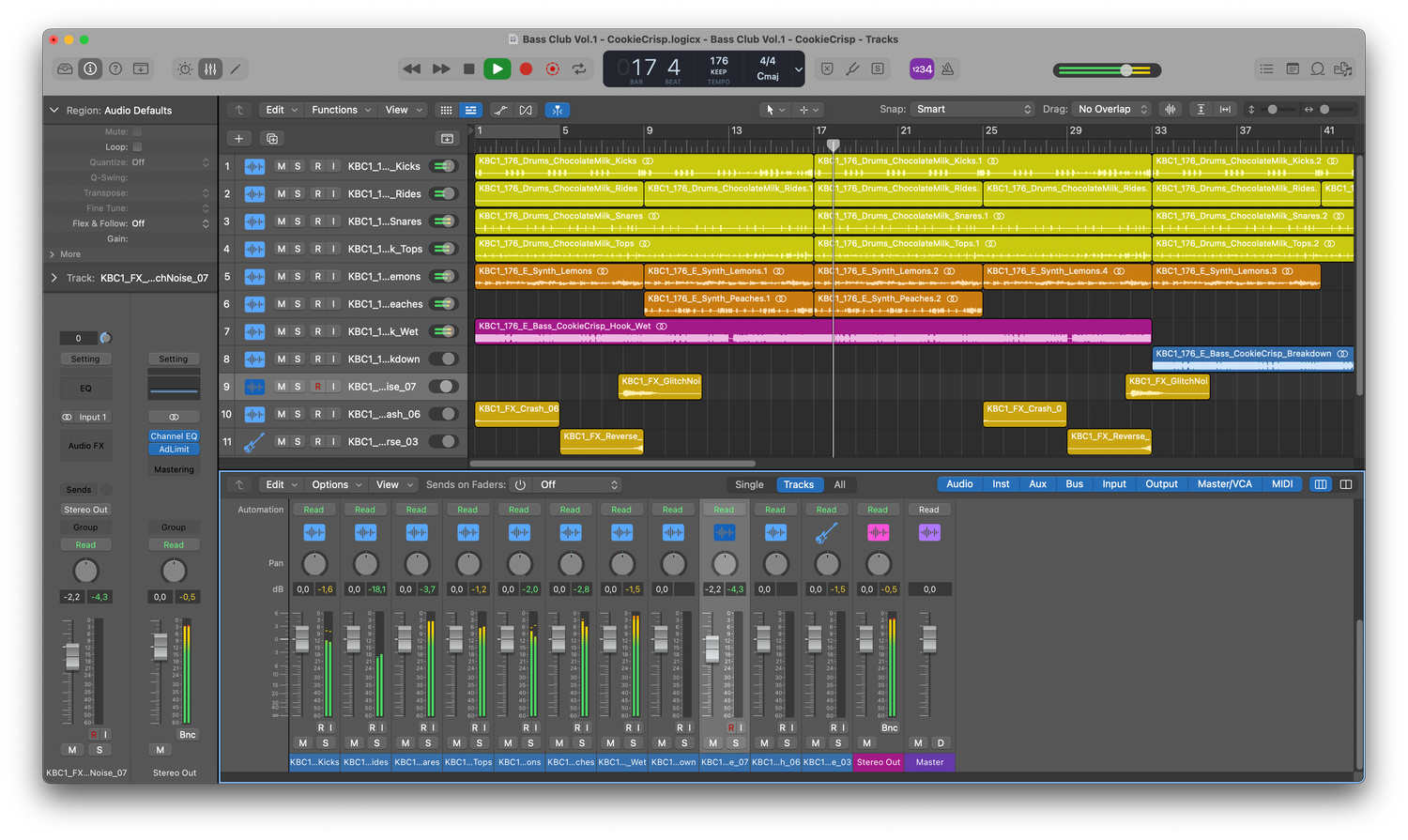
Task: Open the Functions menu in Tracks area
Action: tap(341, 110)
